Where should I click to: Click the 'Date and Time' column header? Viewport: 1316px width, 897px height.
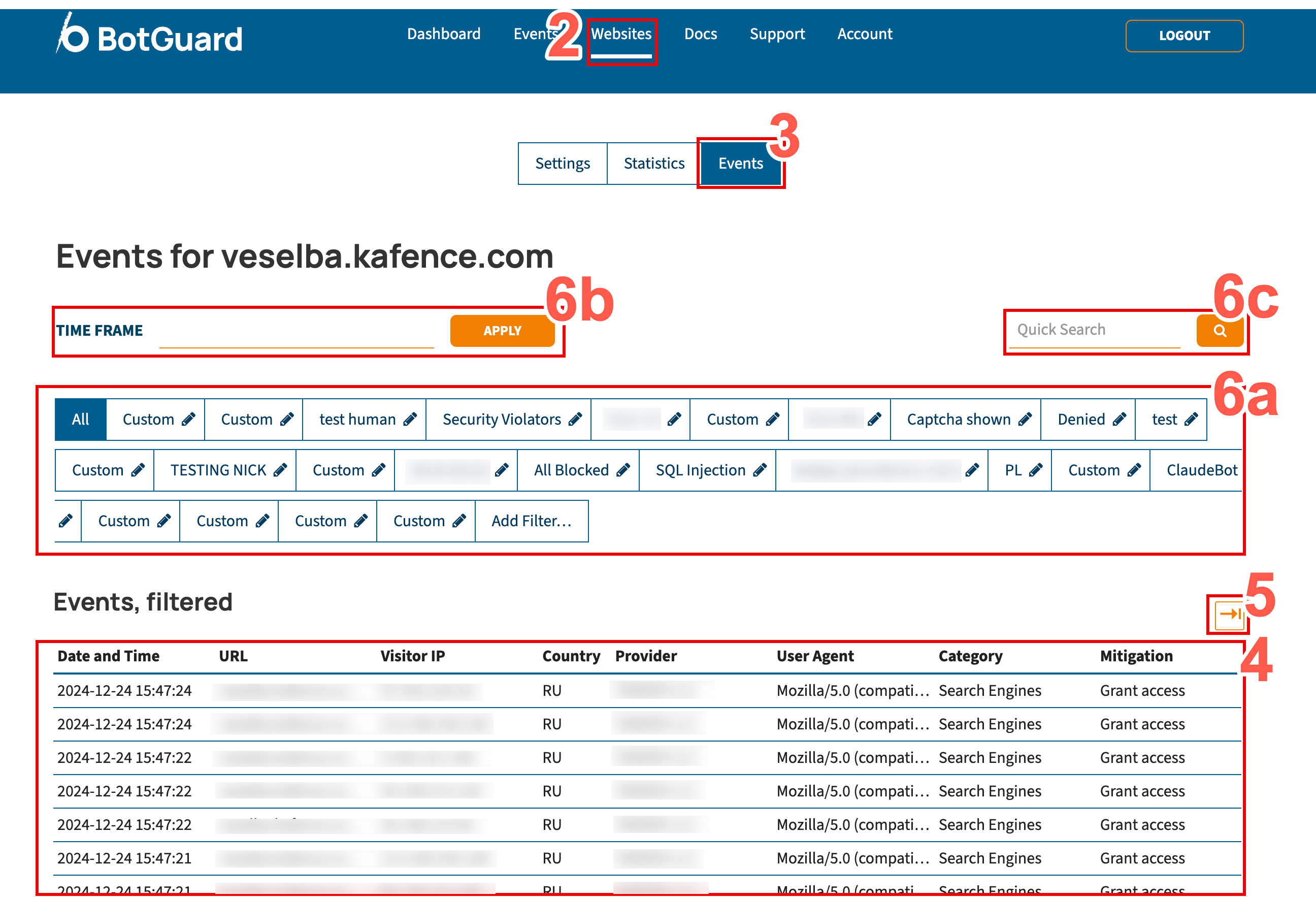coord(108,656)
